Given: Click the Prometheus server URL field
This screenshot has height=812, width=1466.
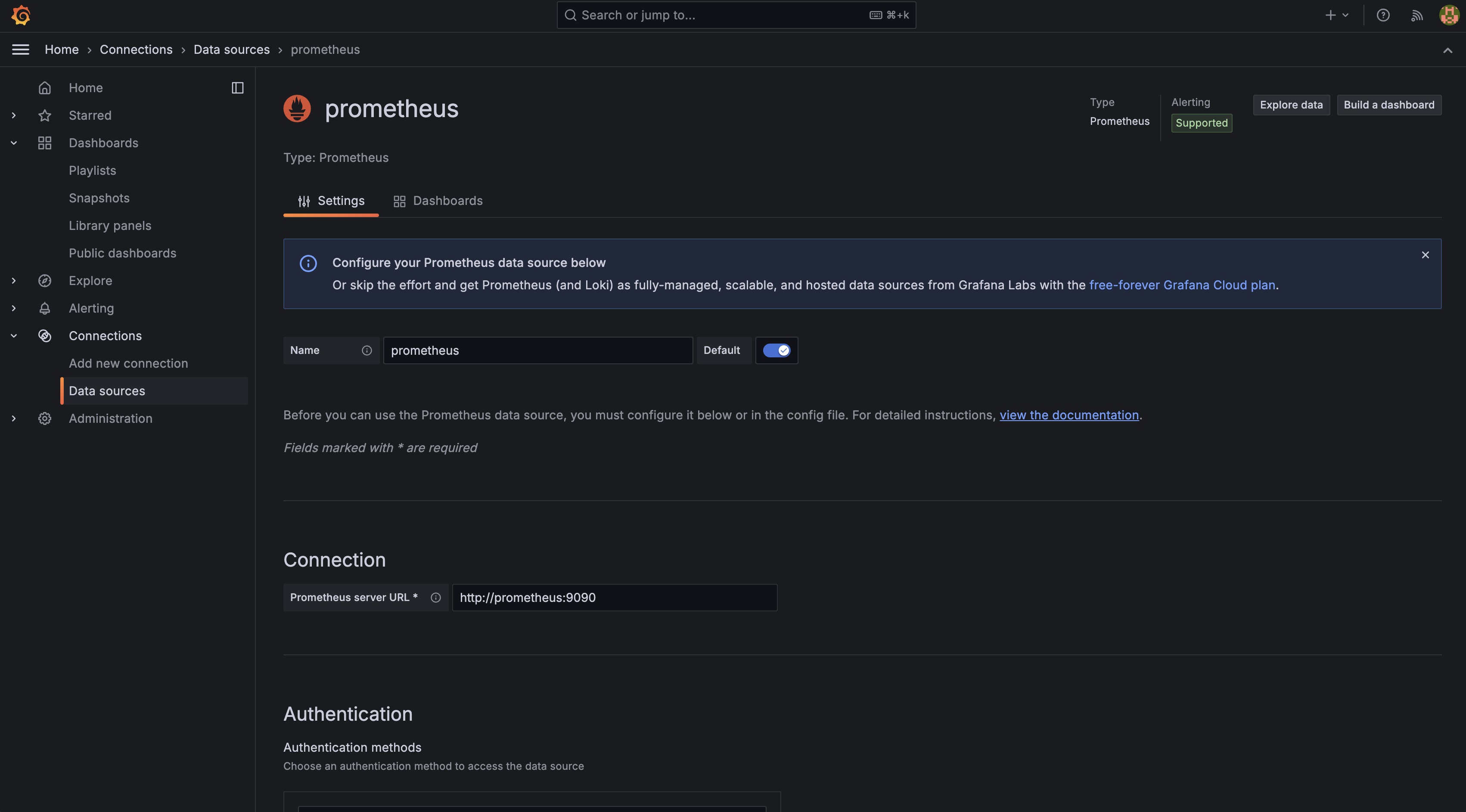Looking at the screenshot, I should pyautogui.click(x=614, y=598).
